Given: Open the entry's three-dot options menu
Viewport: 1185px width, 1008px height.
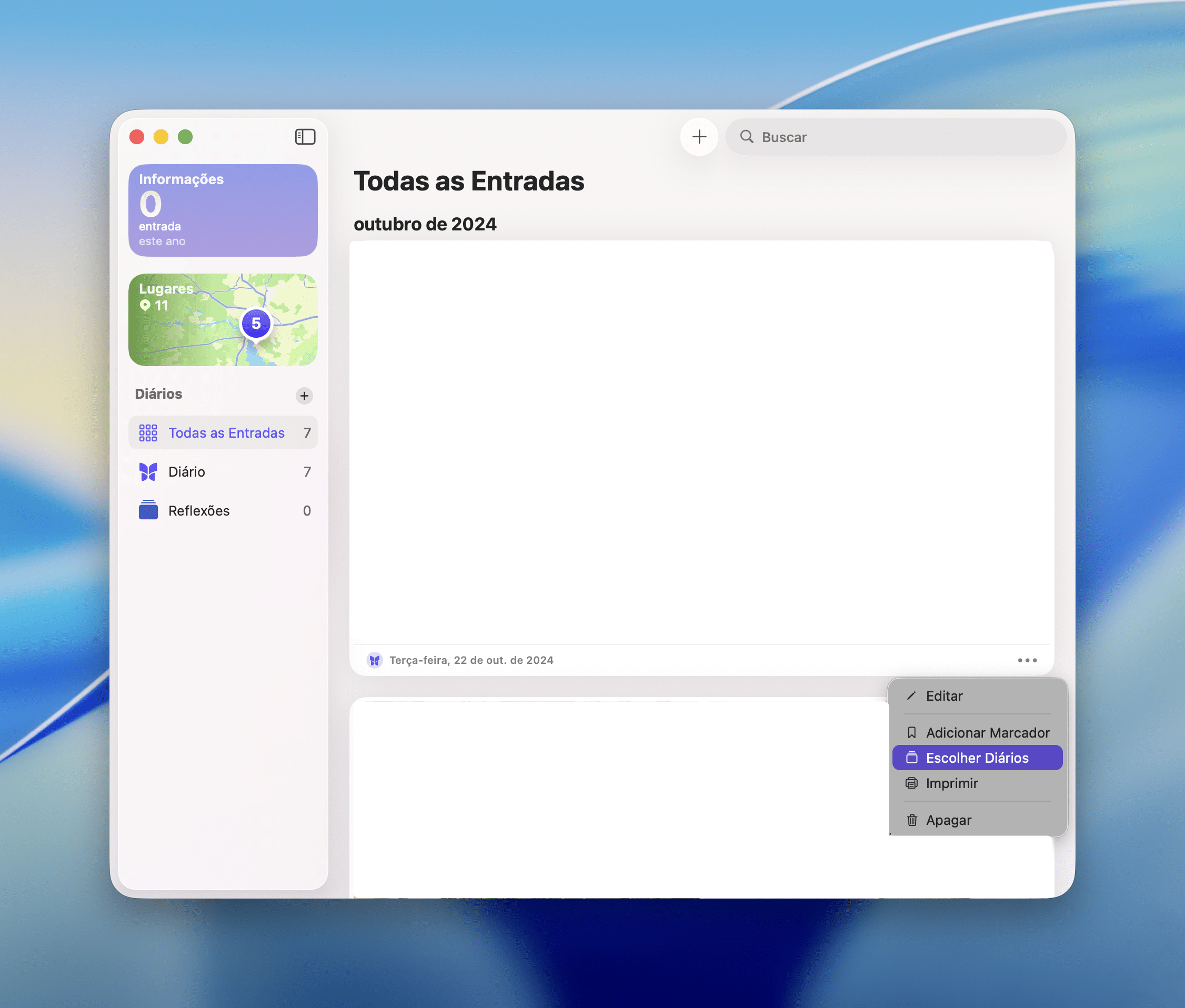Looking at the screenshot, I should click(1027, 660).
